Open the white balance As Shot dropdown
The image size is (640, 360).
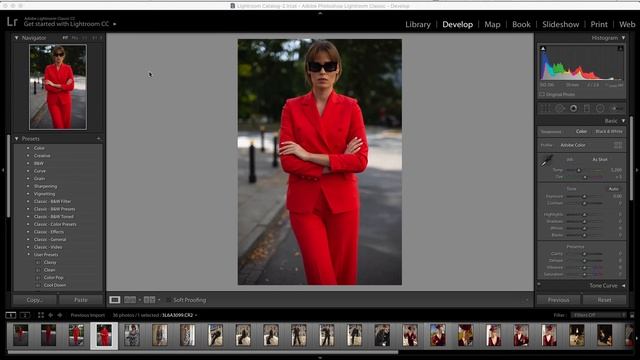600,159
